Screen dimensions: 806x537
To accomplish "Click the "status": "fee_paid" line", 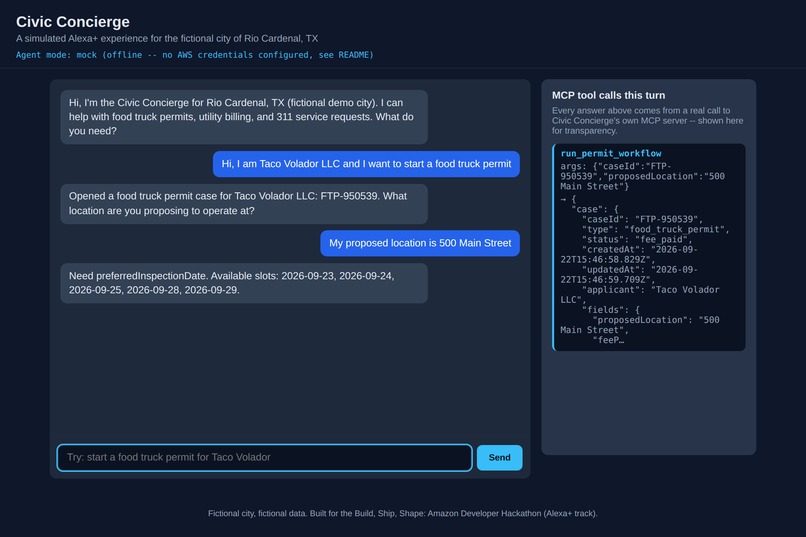I will click(x=637, y=239).
